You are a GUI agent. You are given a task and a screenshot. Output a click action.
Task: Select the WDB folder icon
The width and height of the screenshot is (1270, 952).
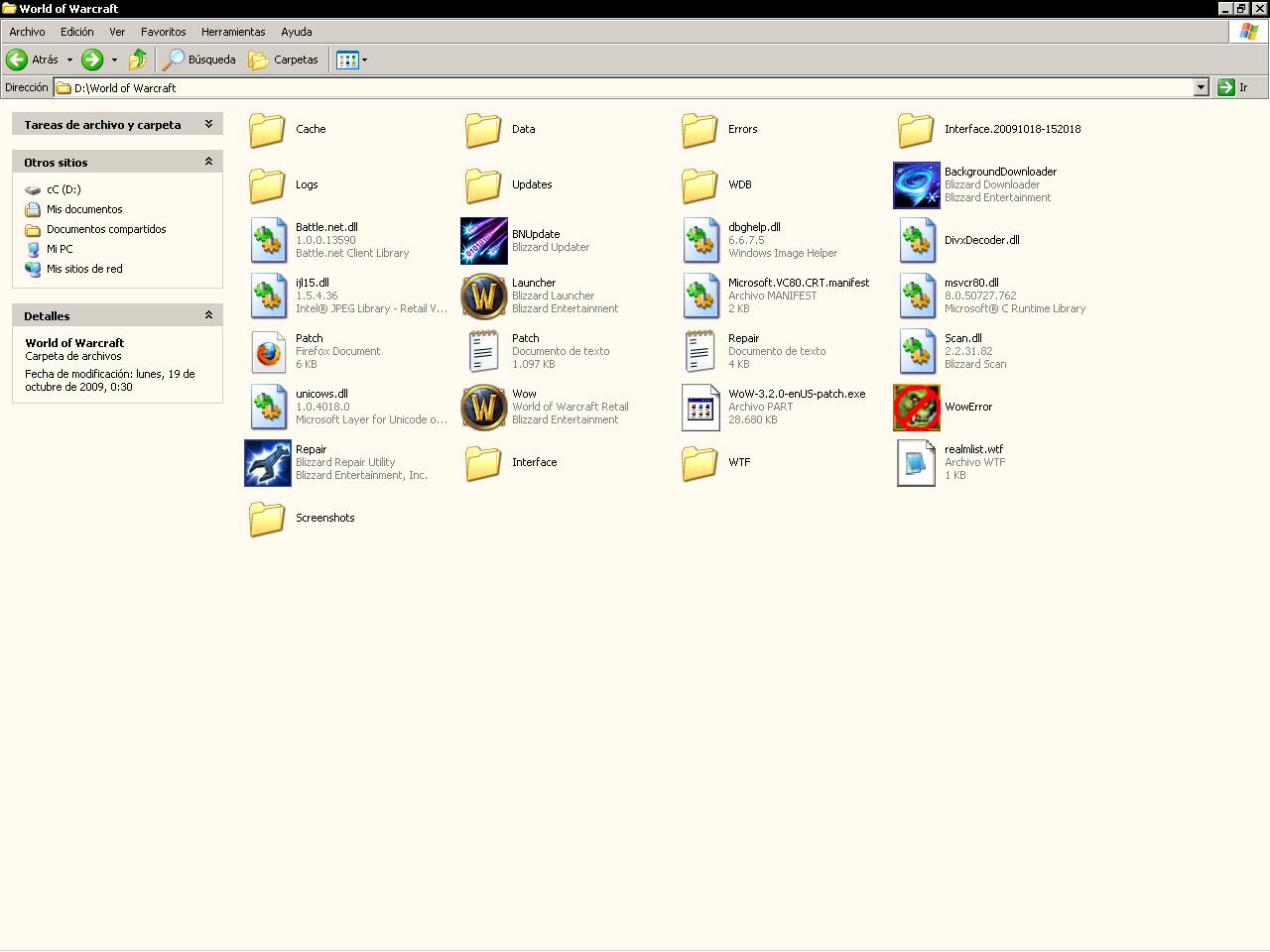[699, 185]
